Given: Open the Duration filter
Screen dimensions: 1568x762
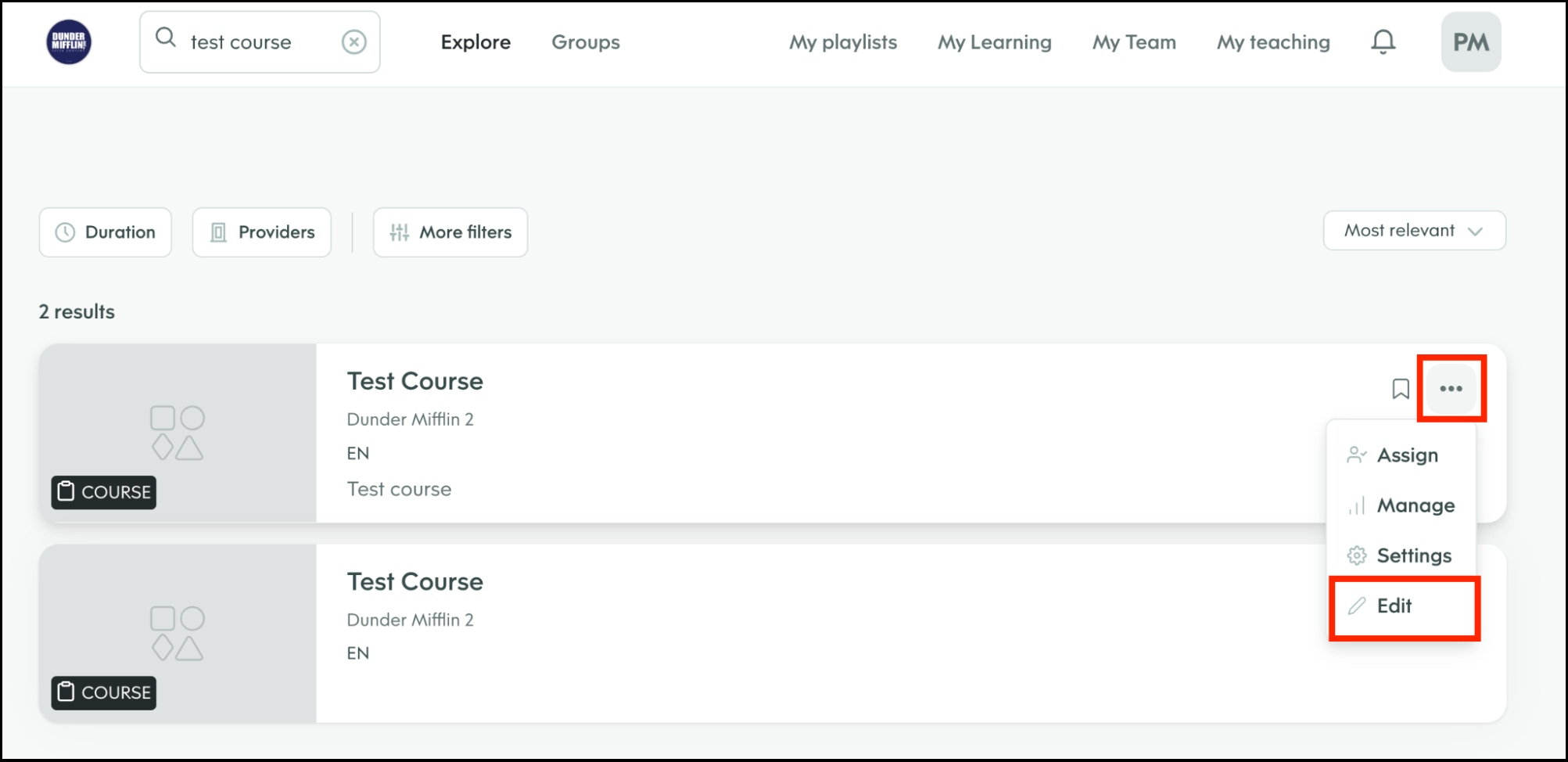Looking at the screenshot, I should pyautogui.click(x=106, y=232).
